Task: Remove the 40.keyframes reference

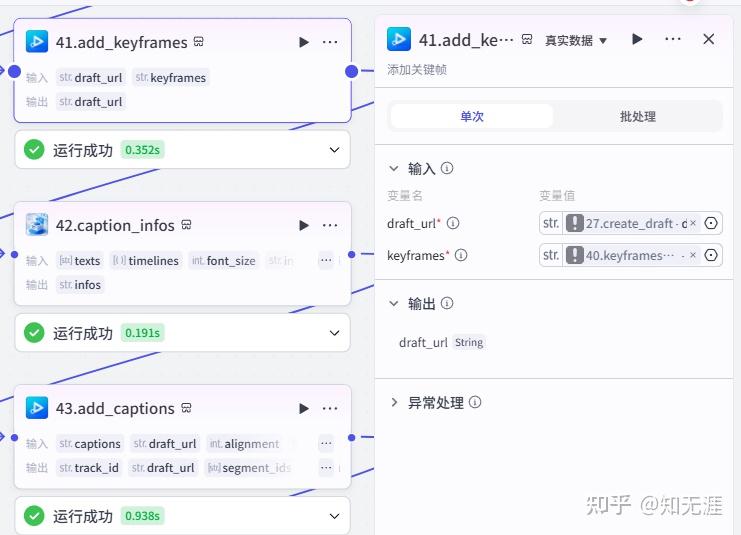Action: [693, 255]
